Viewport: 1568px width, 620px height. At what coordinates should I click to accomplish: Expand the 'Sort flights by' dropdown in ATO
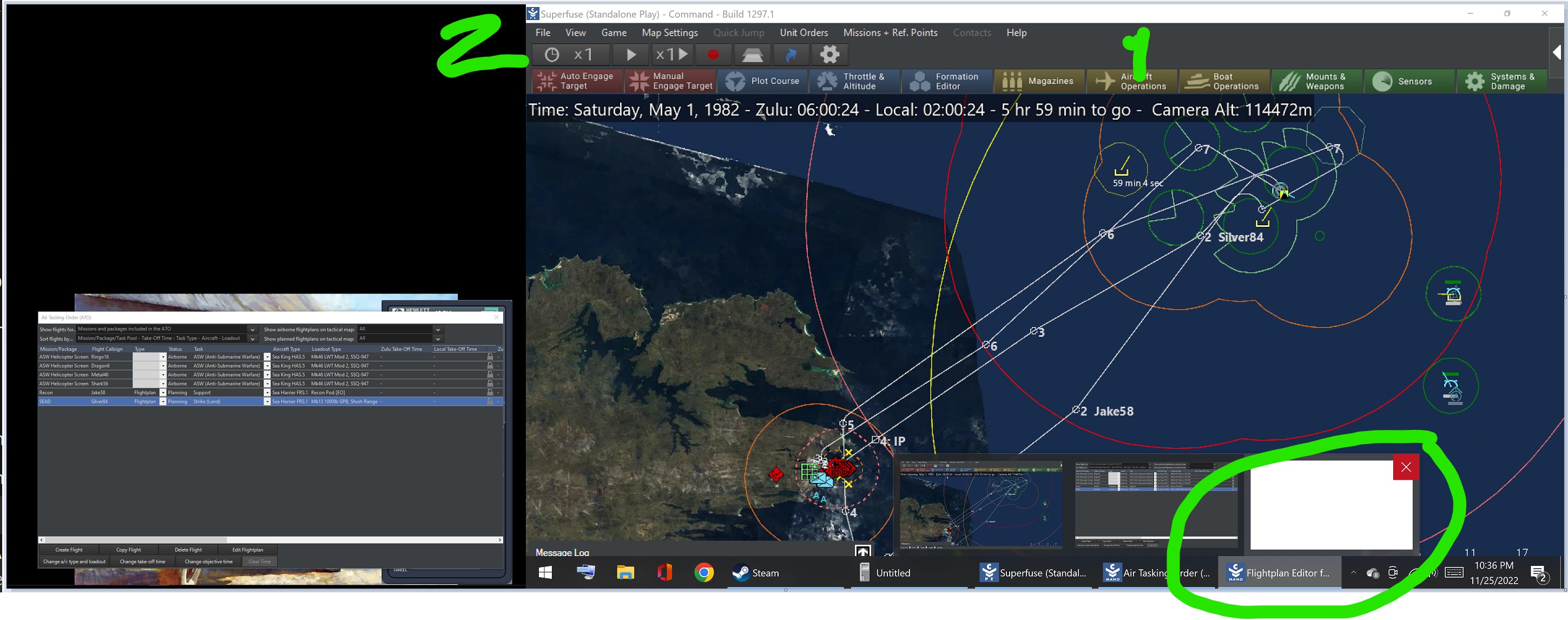click(252, 338)
